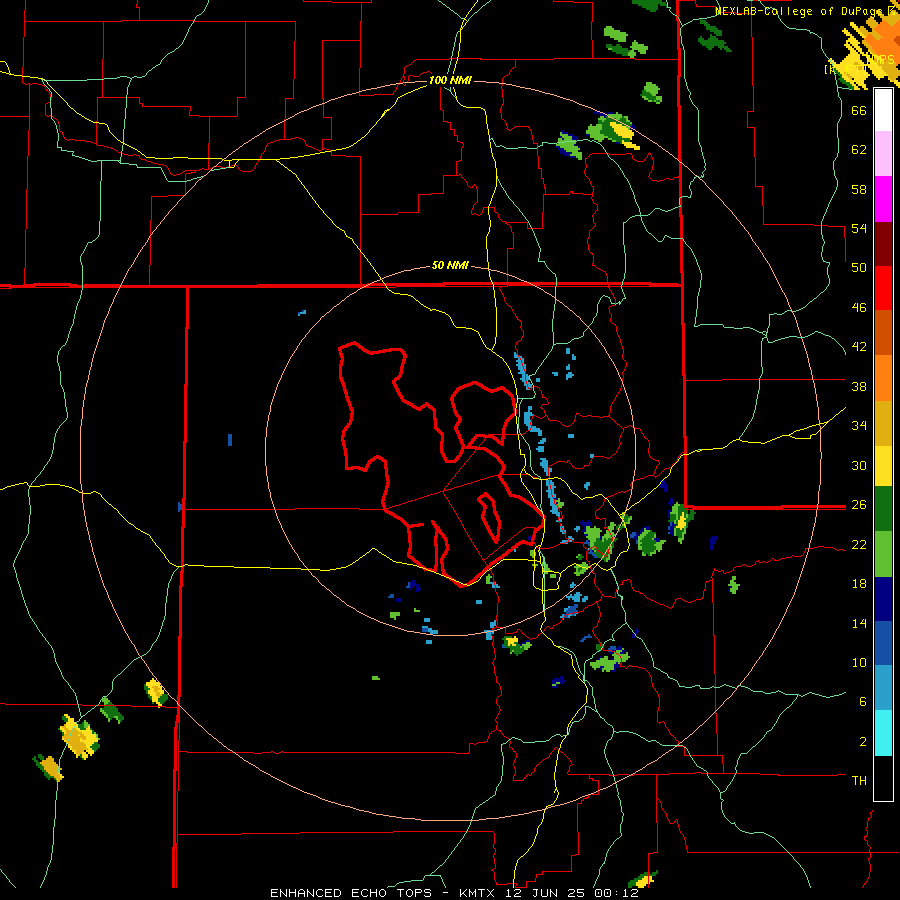The width and height of the screenshot is (900, 900).
Task: Choose the yellow swatch between 34 and 30
Action: (883, 466)
